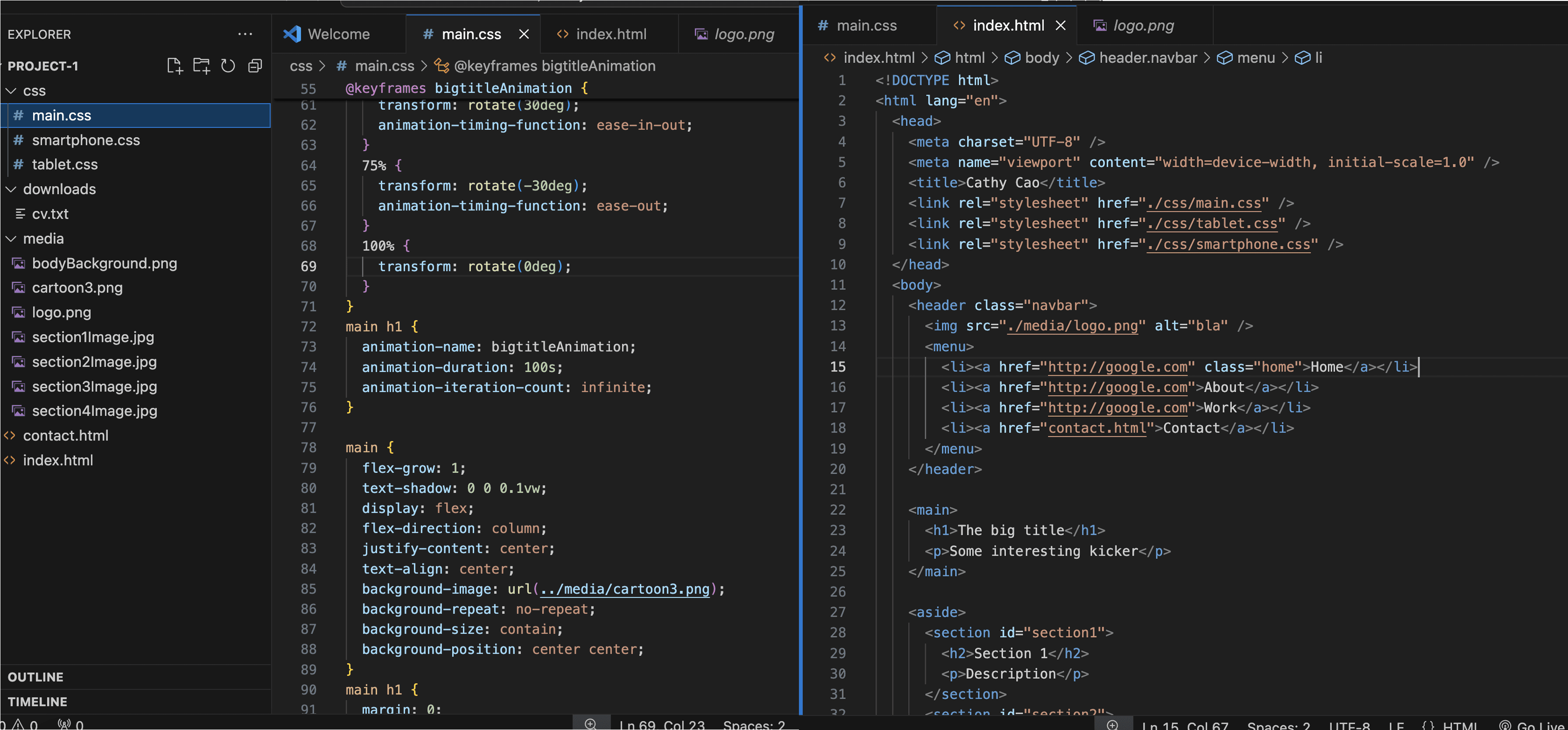Screen dimensions: 1568x730
Task: Change the UTF-8 file encoding
Action: point(1350,725)
